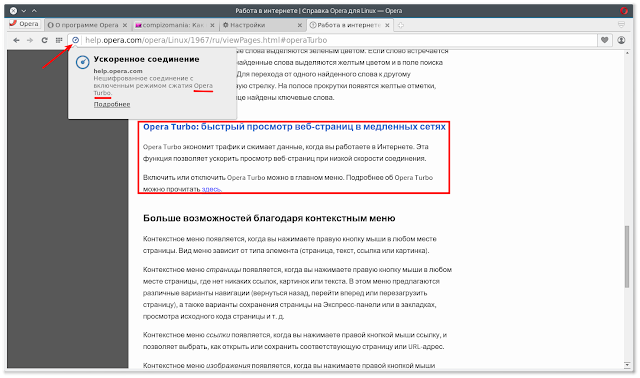Go back to previous page
This screenshot has width=640, height=378.
point(16,40)
